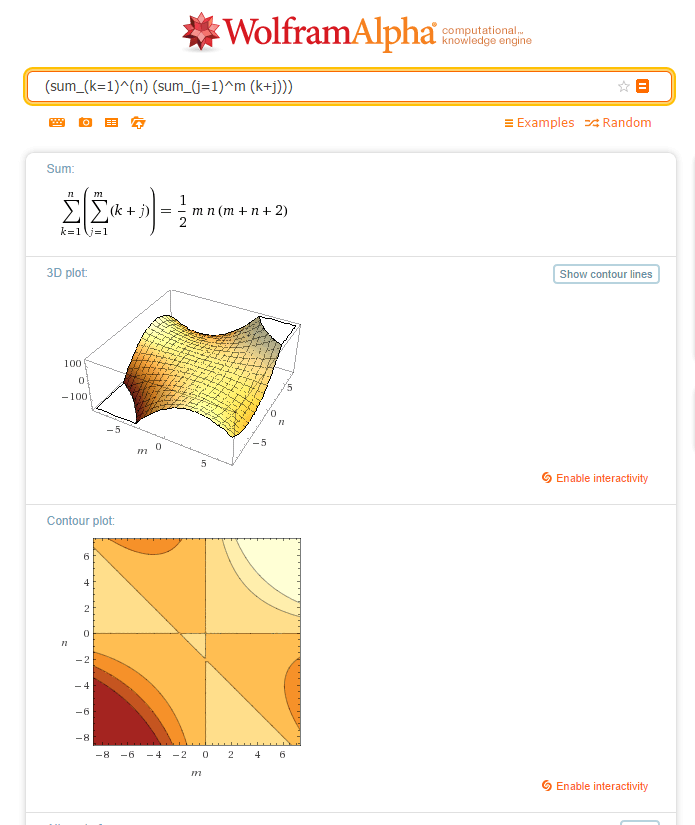Image resolution: width=695 pixels, height=825 pixels.
Task: Enable interactivity for the contour plot
Action: pos(595,786)
